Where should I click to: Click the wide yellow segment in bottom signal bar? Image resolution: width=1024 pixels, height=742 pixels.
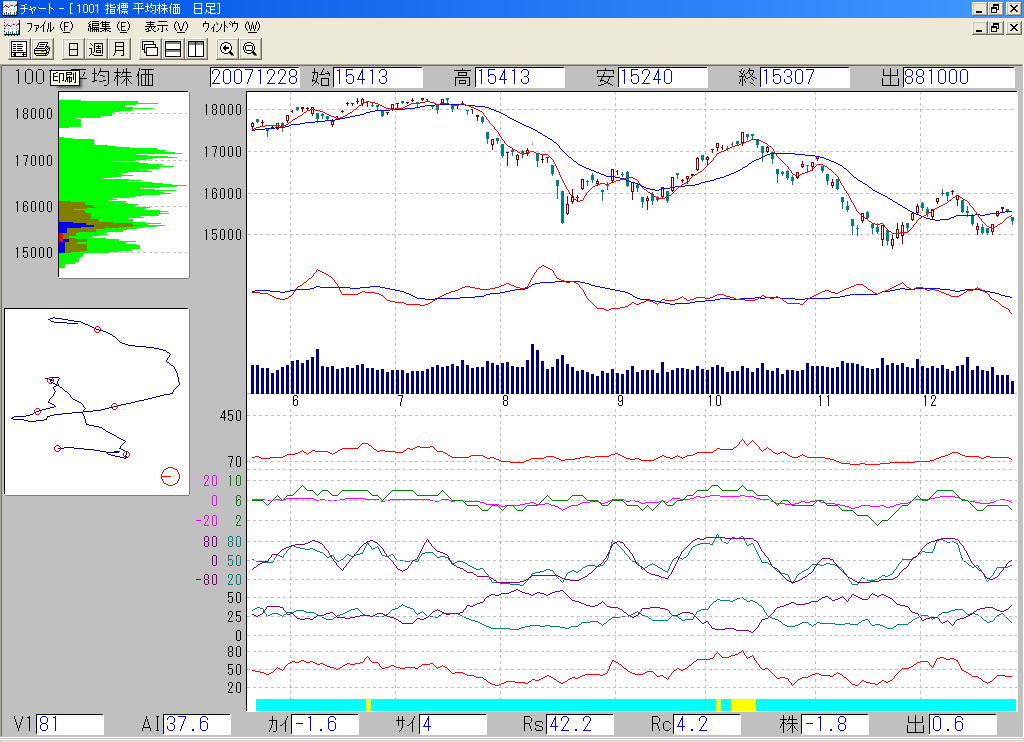743,705
